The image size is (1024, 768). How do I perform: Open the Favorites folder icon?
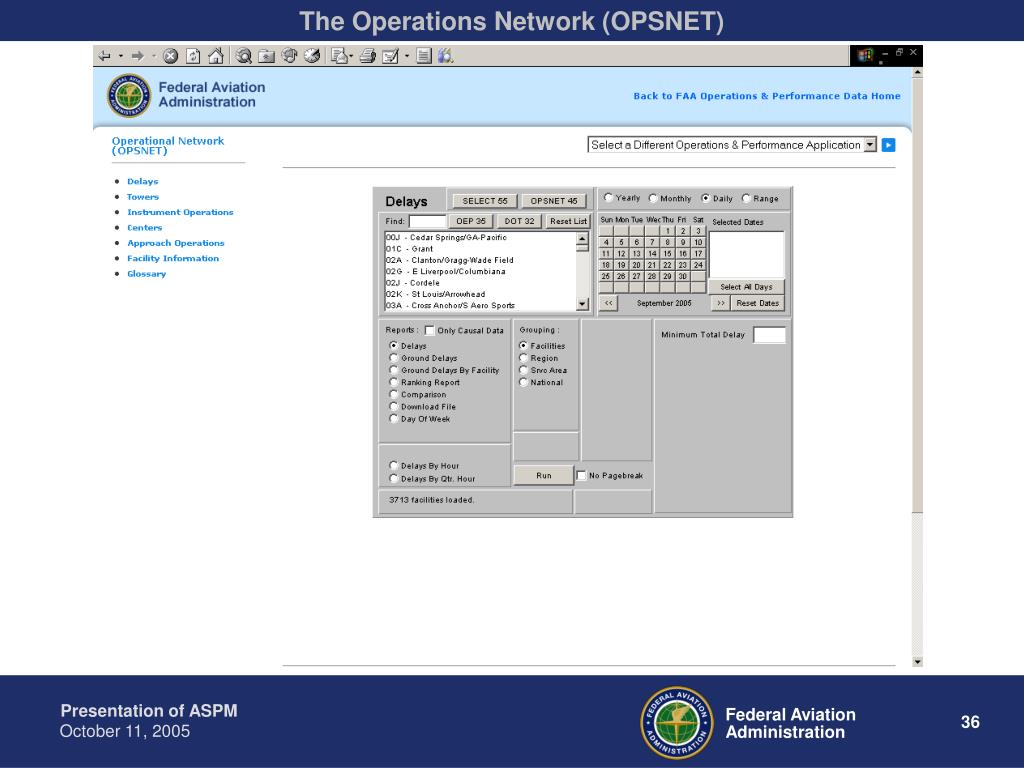pyautogui.click(x=266, y=56)
